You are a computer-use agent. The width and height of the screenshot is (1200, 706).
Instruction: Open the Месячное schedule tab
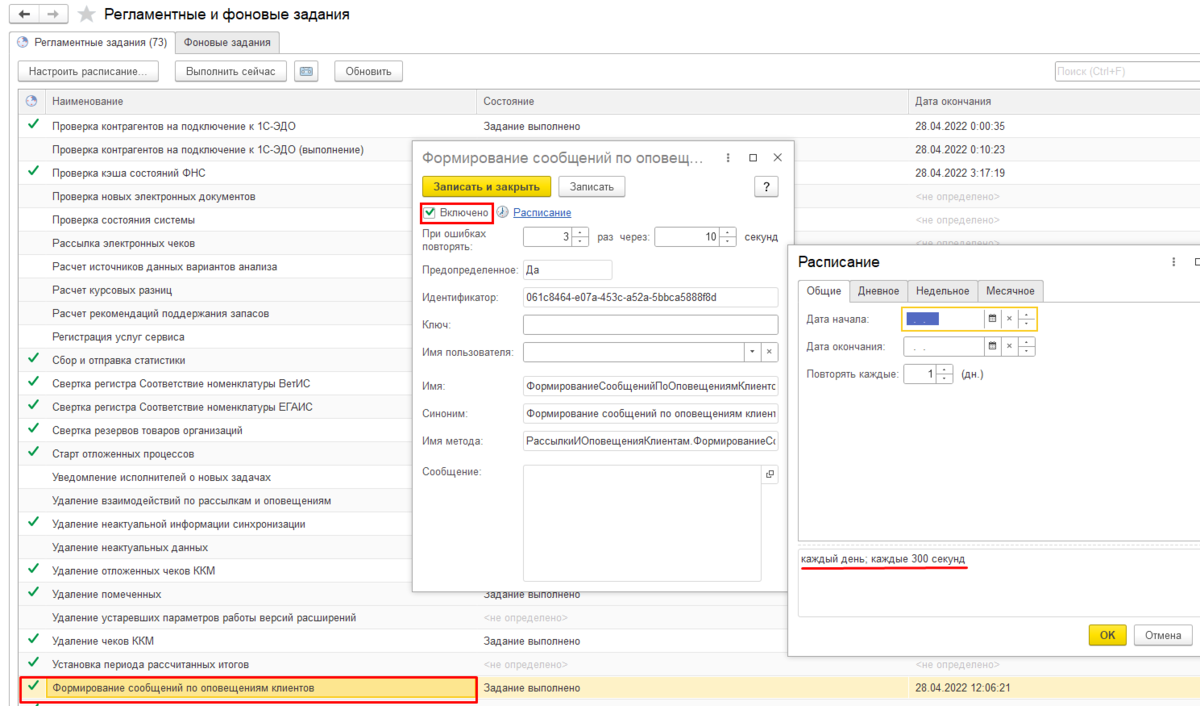point(1011,291)
